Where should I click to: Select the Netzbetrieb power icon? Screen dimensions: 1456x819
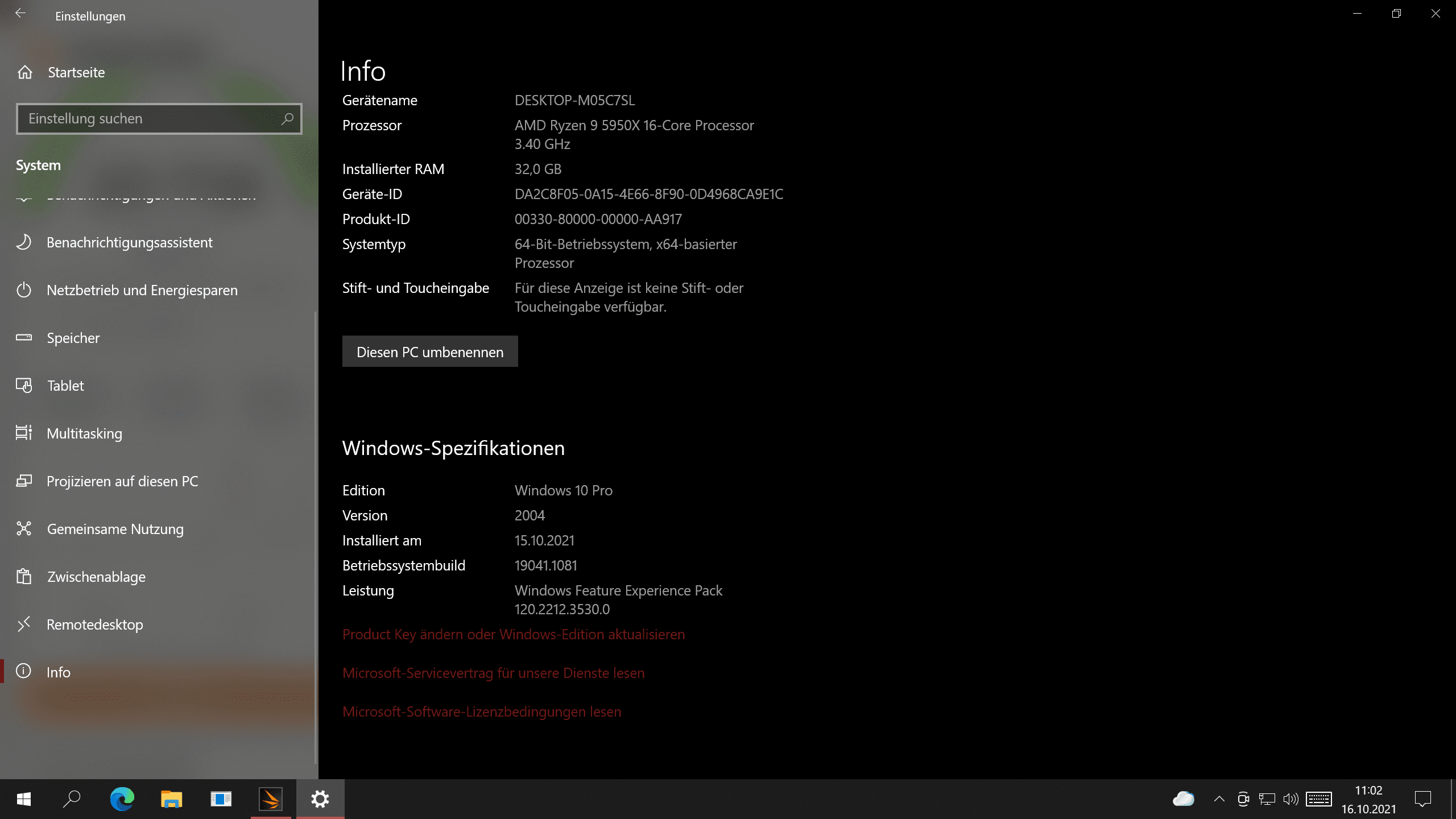coord(24,290)
